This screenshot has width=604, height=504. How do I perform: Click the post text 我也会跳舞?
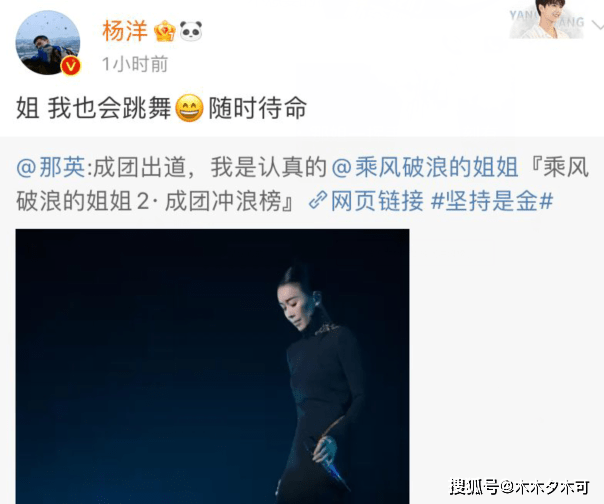coord(109,108)
